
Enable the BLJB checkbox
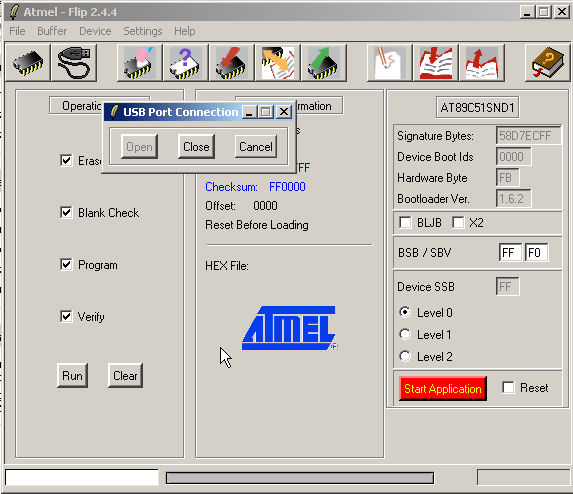(405, 222)
